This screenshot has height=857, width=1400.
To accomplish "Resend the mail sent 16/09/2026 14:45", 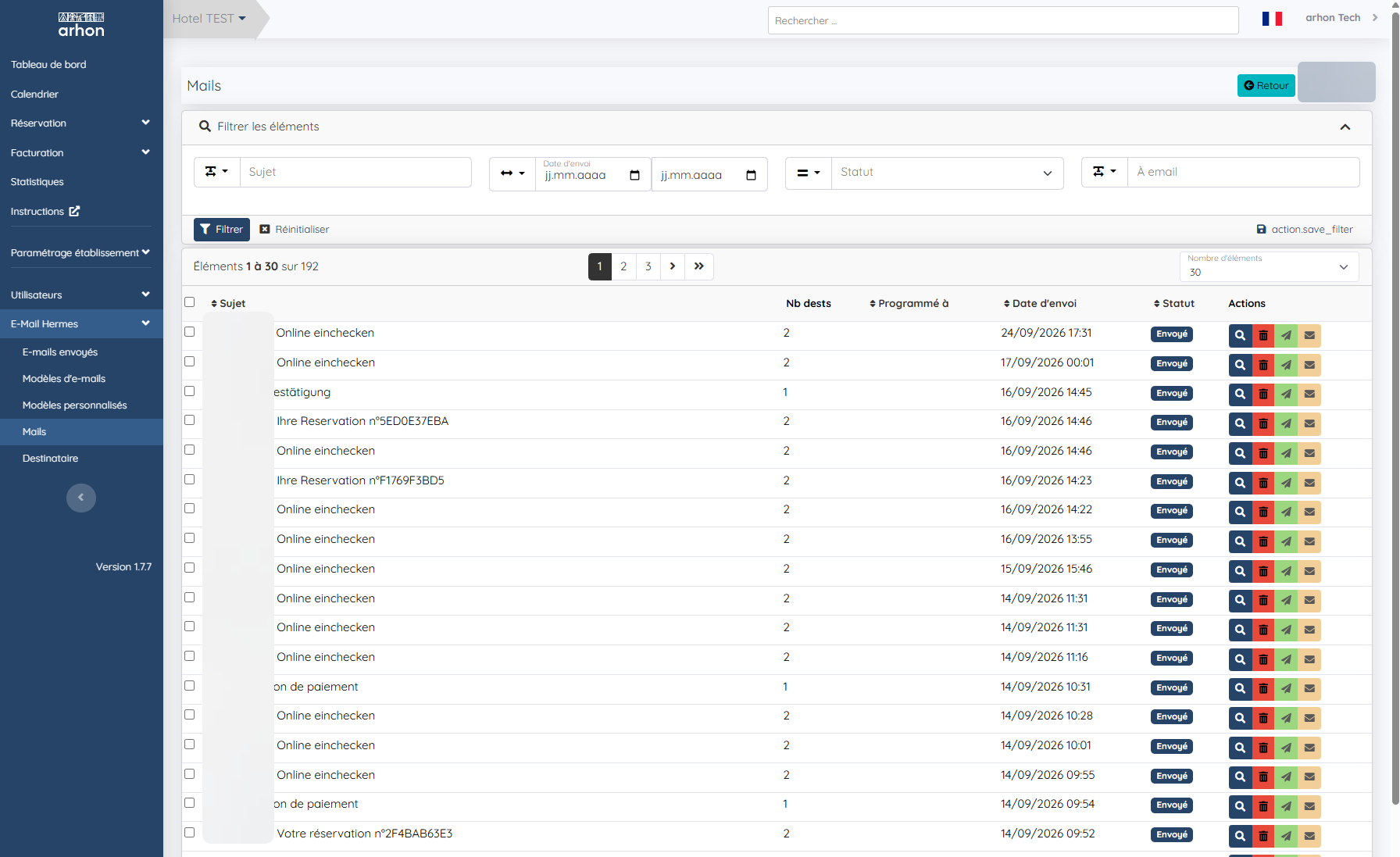I will click(x=1286, y=395).
